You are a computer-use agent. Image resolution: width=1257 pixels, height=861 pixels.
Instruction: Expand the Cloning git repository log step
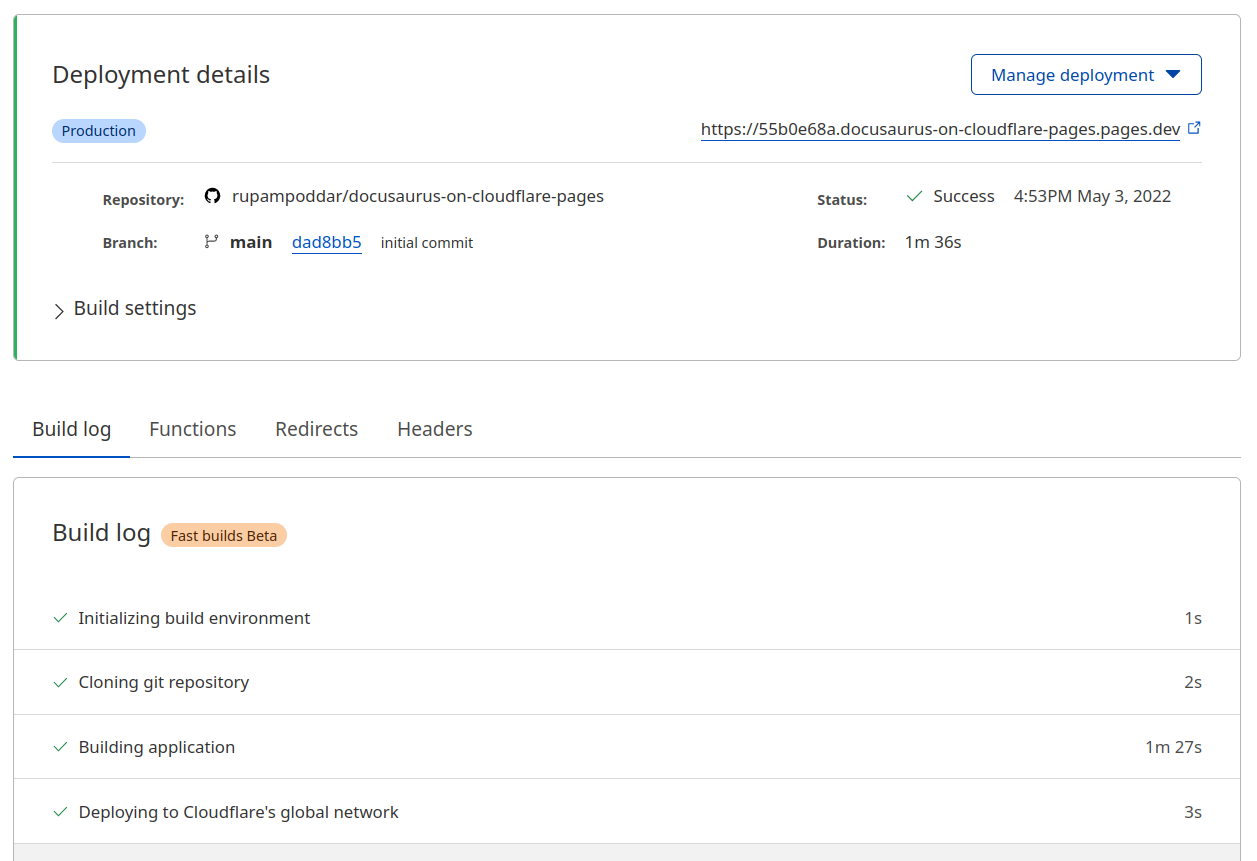tap(164, 682)
